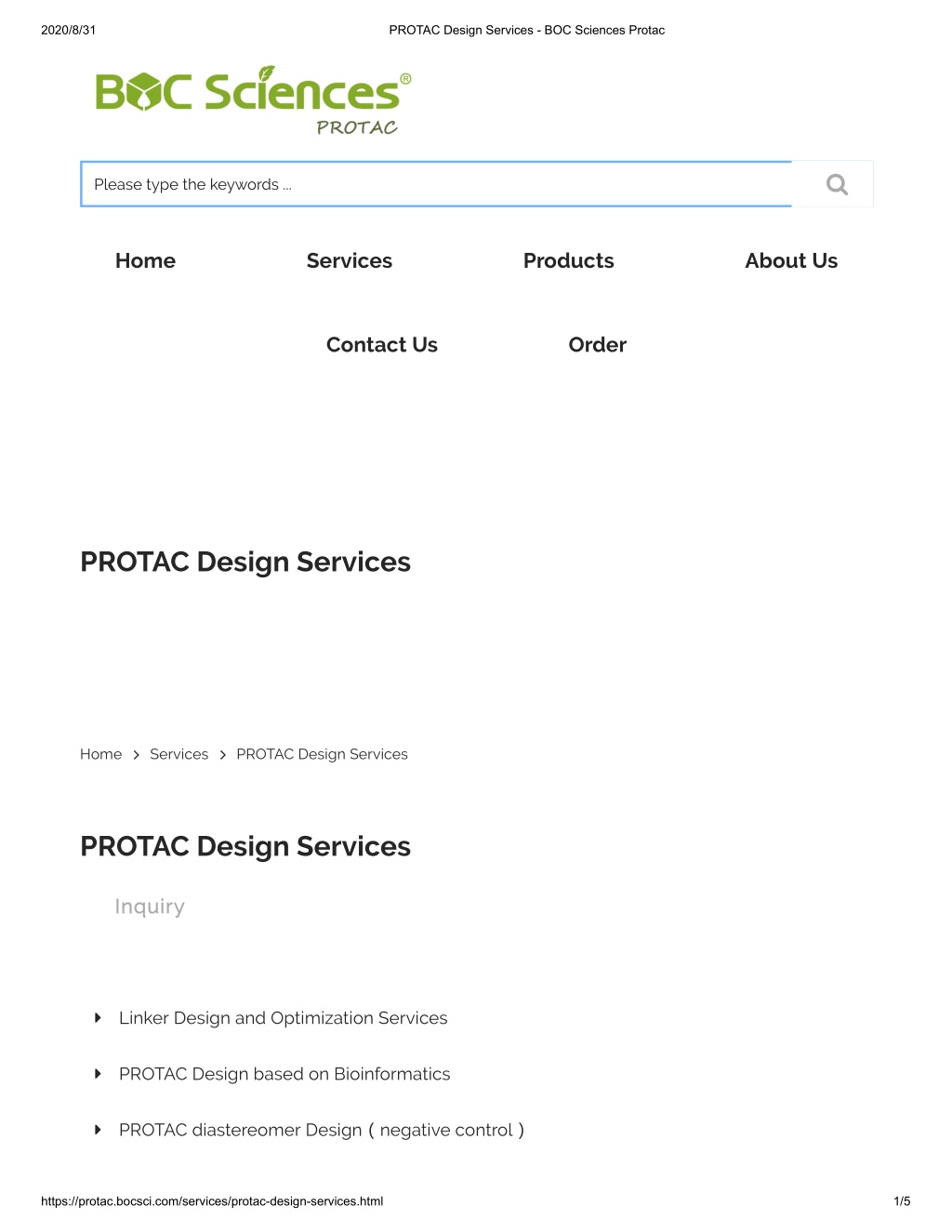Click the breadcrumb chevron after Home
952x1232 pixels.
tap(136, 755)
